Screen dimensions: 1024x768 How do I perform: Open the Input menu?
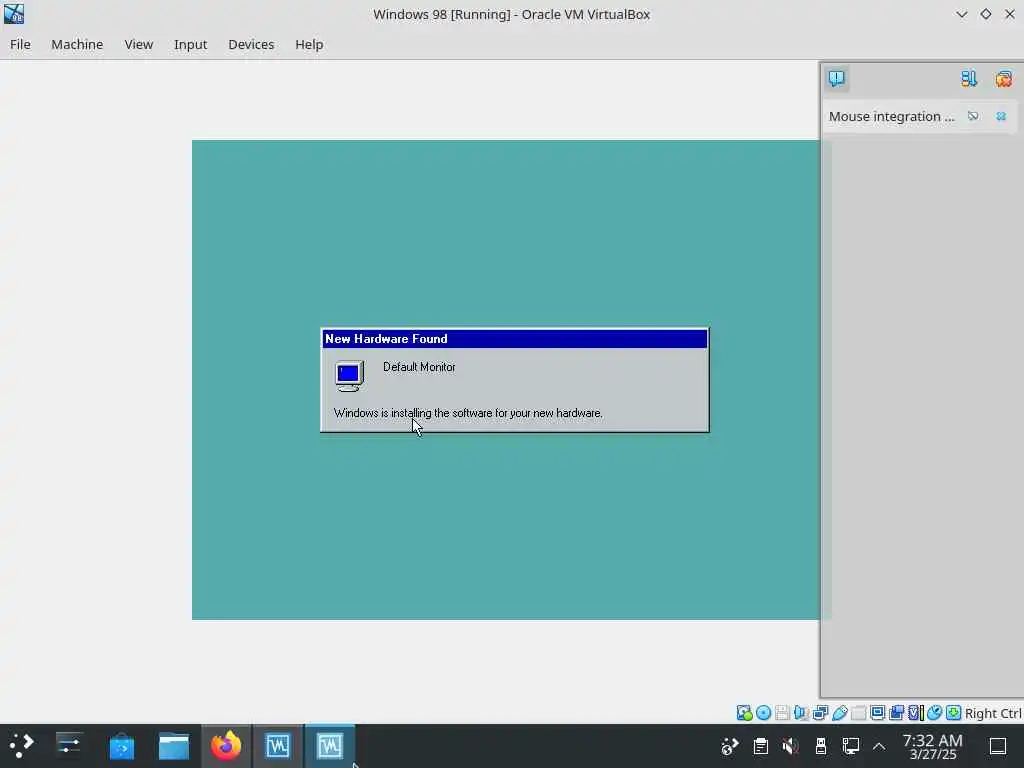[x=190, y=44]
